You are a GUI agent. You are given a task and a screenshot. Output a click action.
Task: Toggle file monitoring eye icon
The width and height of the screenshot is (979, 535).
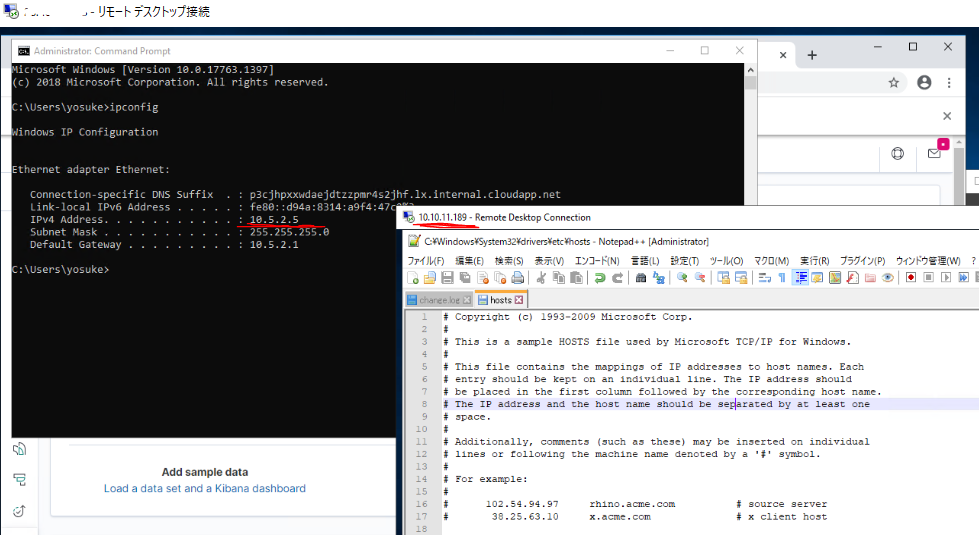(x=887, y=278)
